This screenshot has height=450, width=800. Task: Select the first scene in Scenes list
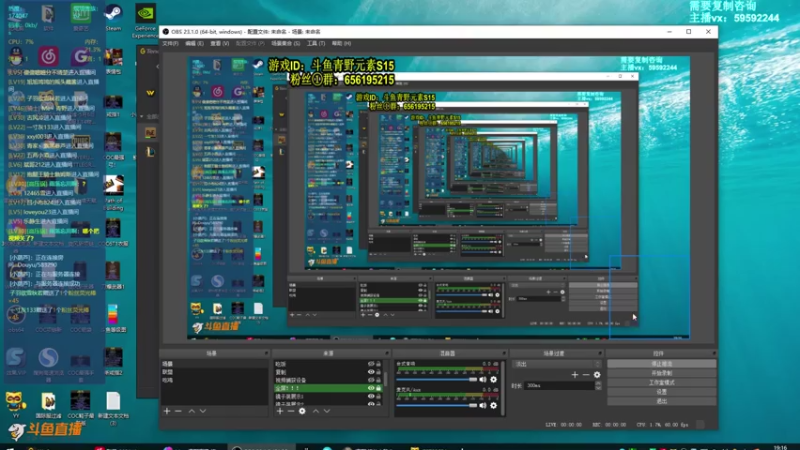[x=214, y=364]
